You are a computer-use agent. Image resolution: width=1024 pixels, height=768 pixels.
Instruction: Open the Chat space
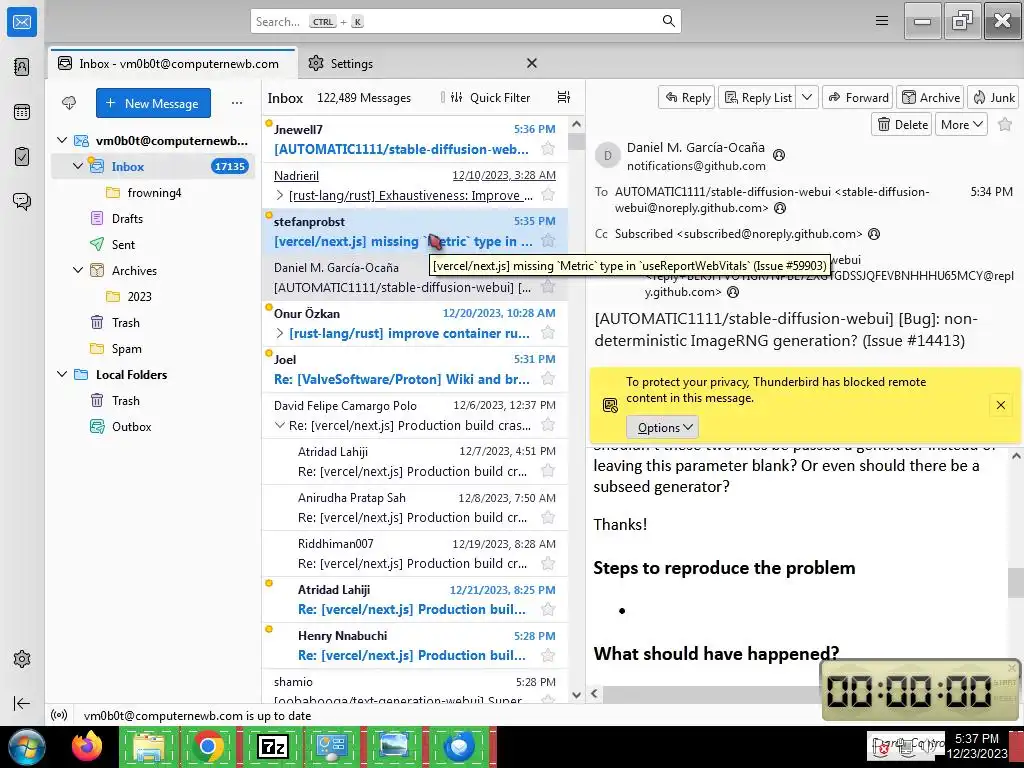(x=22, y=201)
